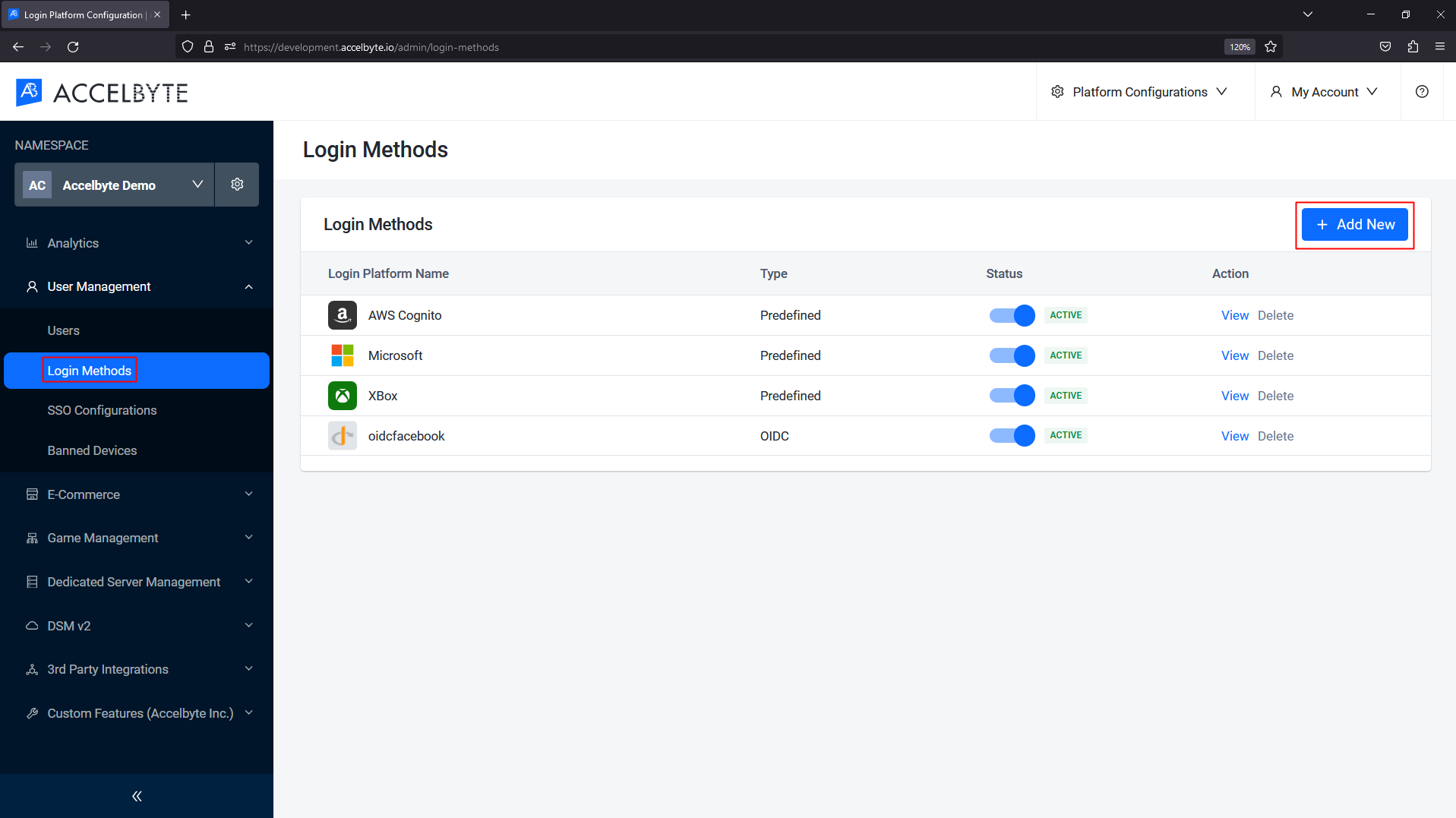The image size is (1456, 818).
Task: Click the My Account person icon
Action: 1276,92
